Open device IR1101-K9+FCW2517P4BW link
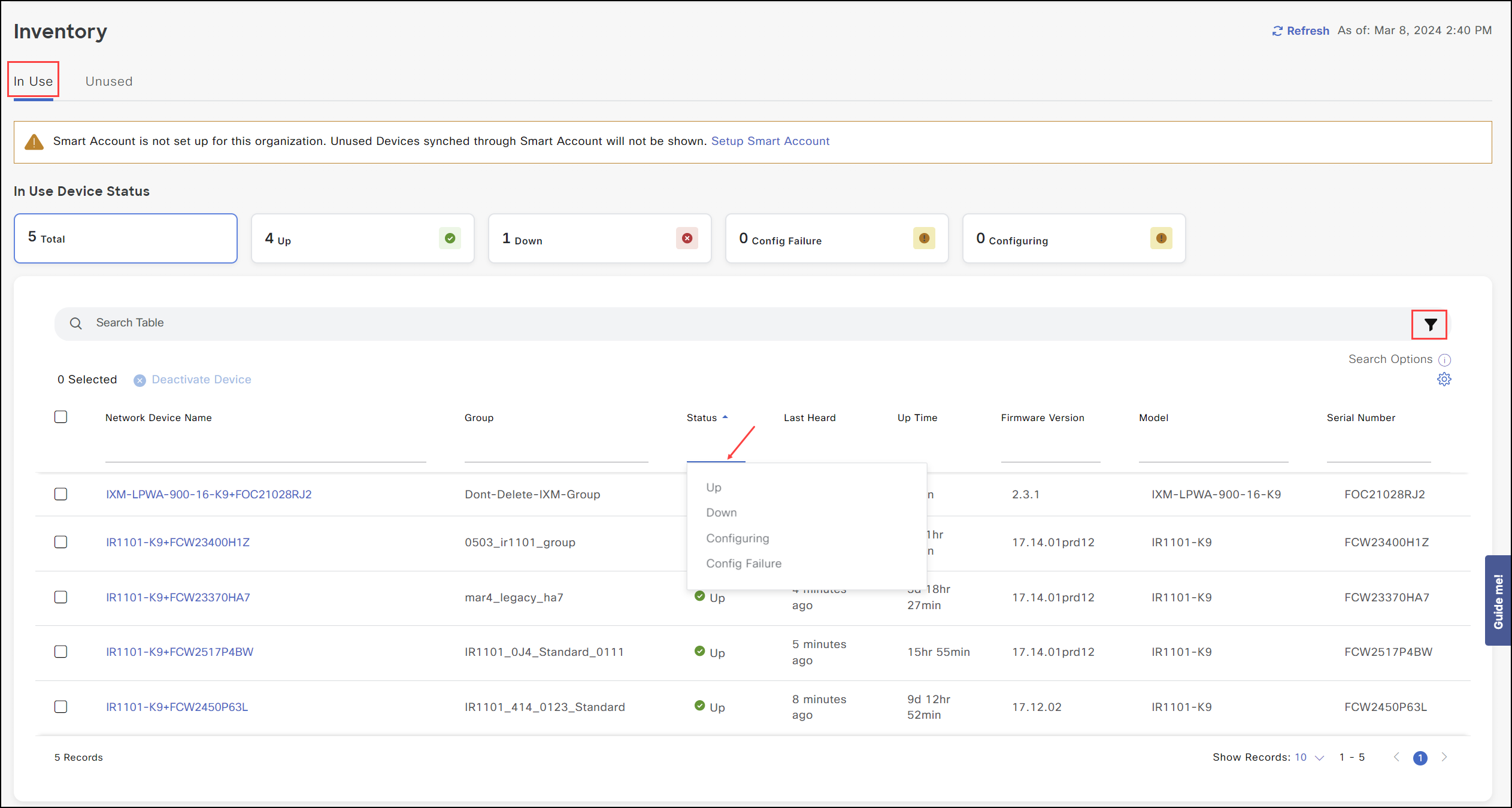The width and height of the screenshot is (1512, 808). point(180,652)
